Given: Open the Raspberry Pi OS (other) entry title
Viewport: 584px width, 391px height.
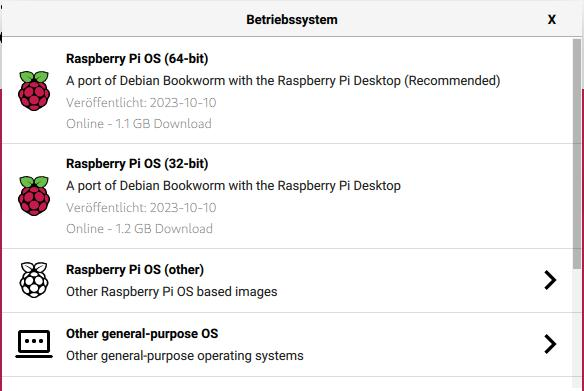Looking at the screenshot, I should point(135,270).
